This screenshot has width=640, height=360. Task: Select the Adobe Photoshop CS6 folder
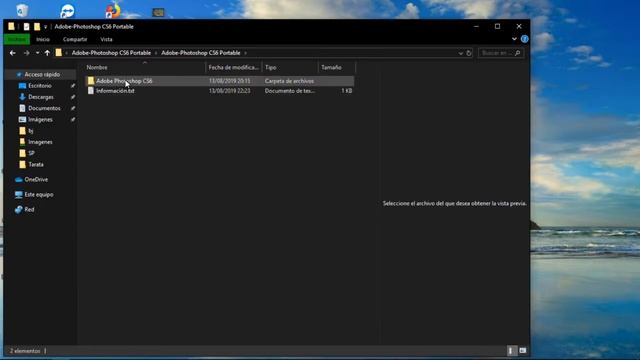220,81
